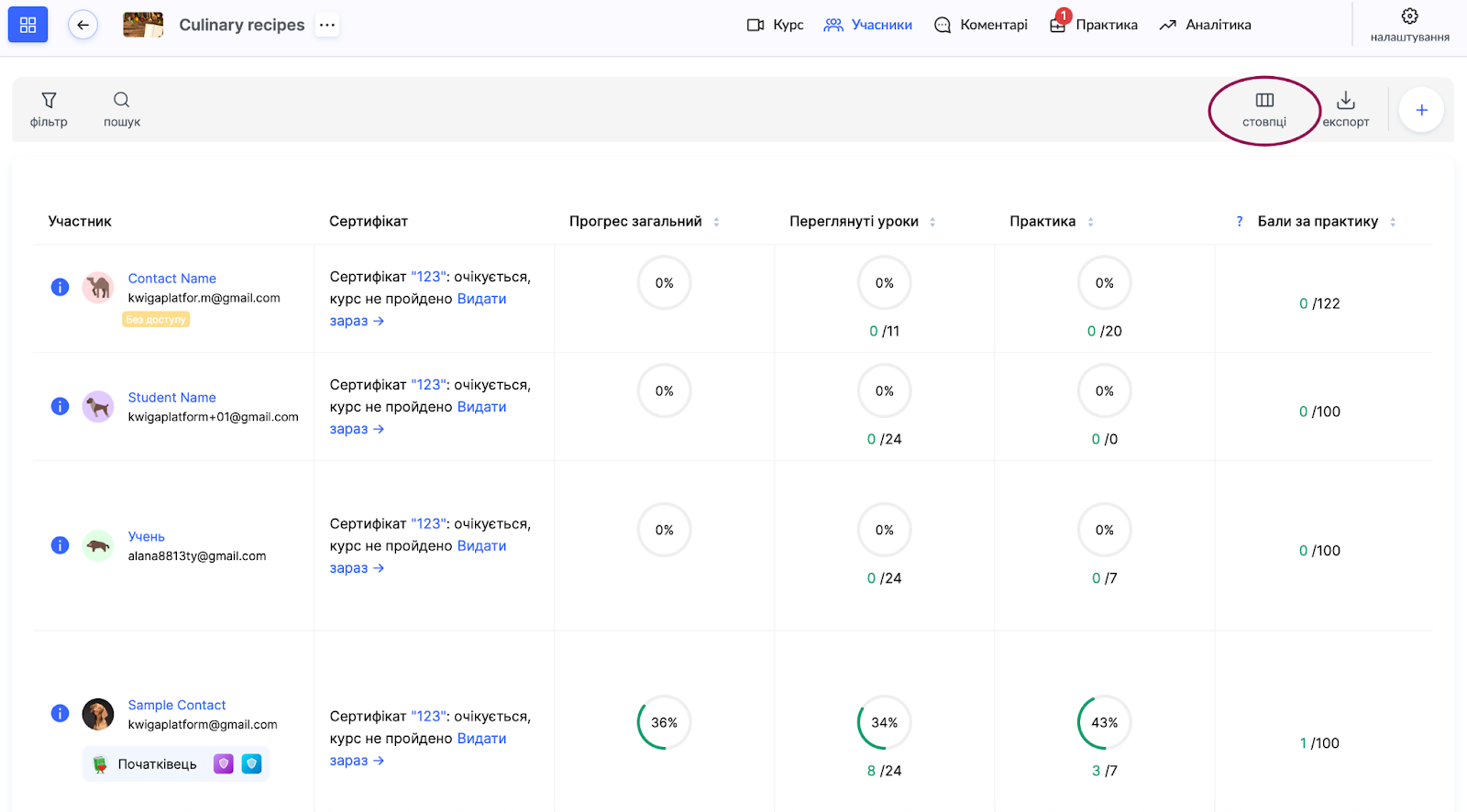Open settings gear in top right
Viewport: 1467px width, 812px height.
1409,16
